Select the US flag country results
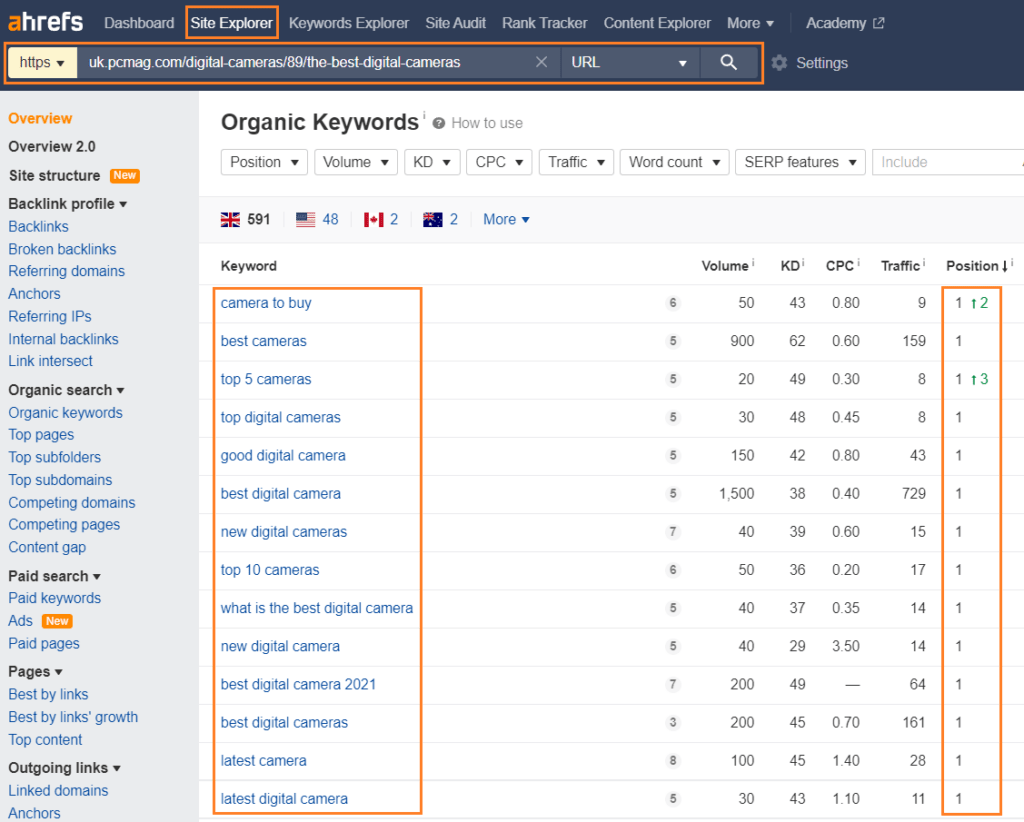 317,219
